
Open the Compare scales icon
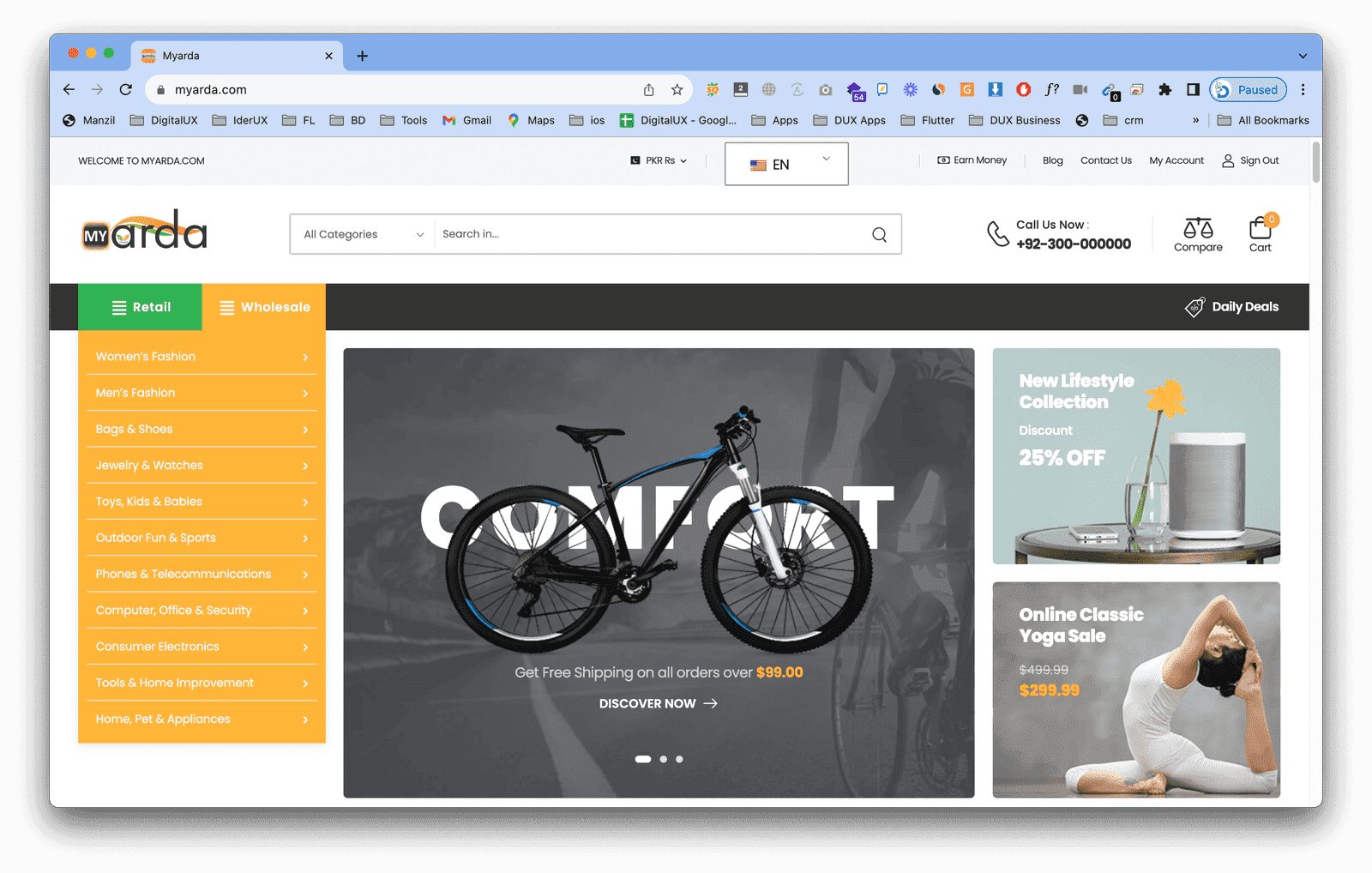pos(1198,228)
